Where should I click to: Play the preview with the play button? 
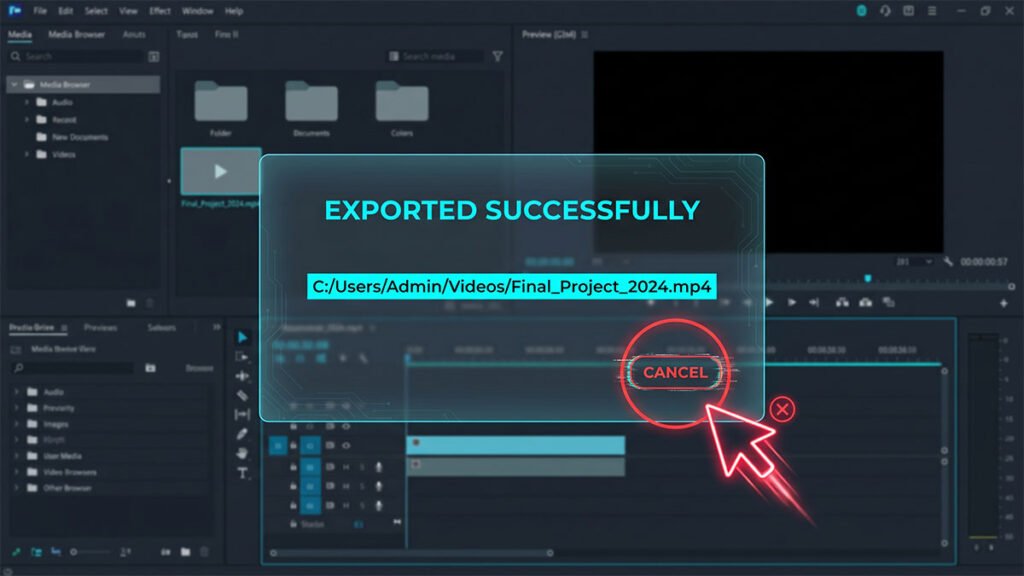tap(769, 302)
